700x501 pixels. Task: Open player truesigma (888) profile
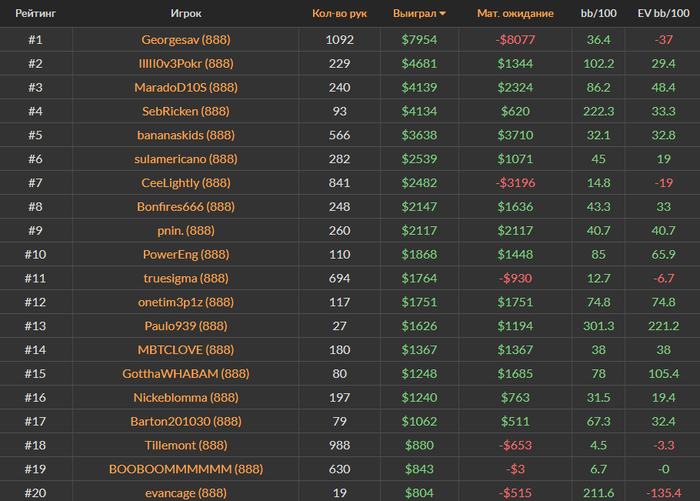click(186, 279)
